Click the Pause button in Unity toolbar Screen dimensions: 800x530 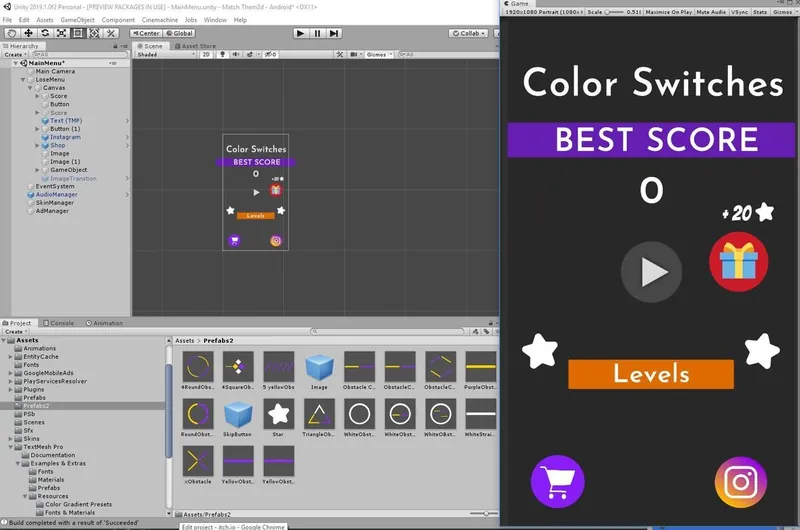coord(317,33)
